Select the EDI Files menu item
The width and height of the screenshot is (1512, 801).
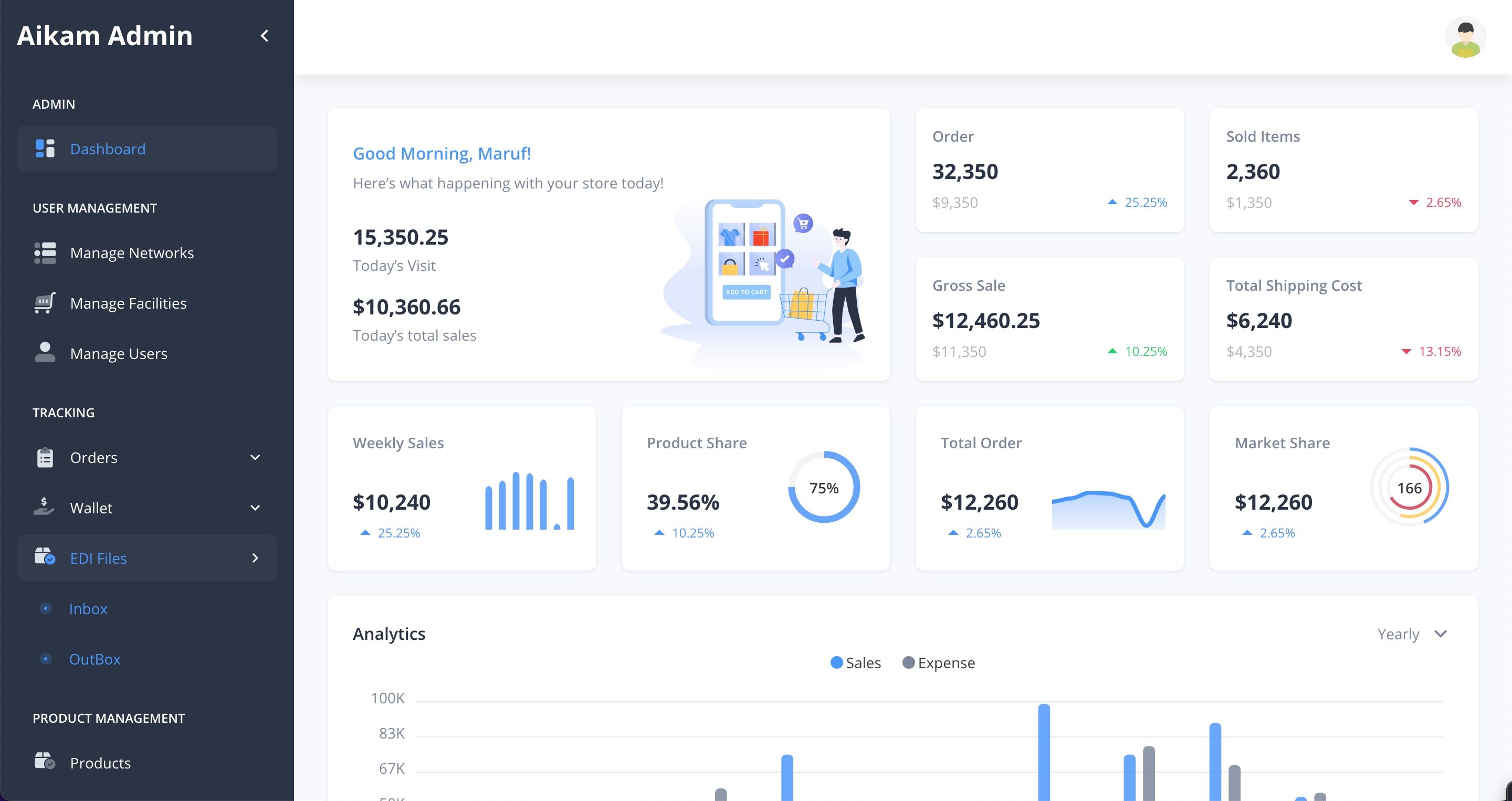tap(147, 558)
